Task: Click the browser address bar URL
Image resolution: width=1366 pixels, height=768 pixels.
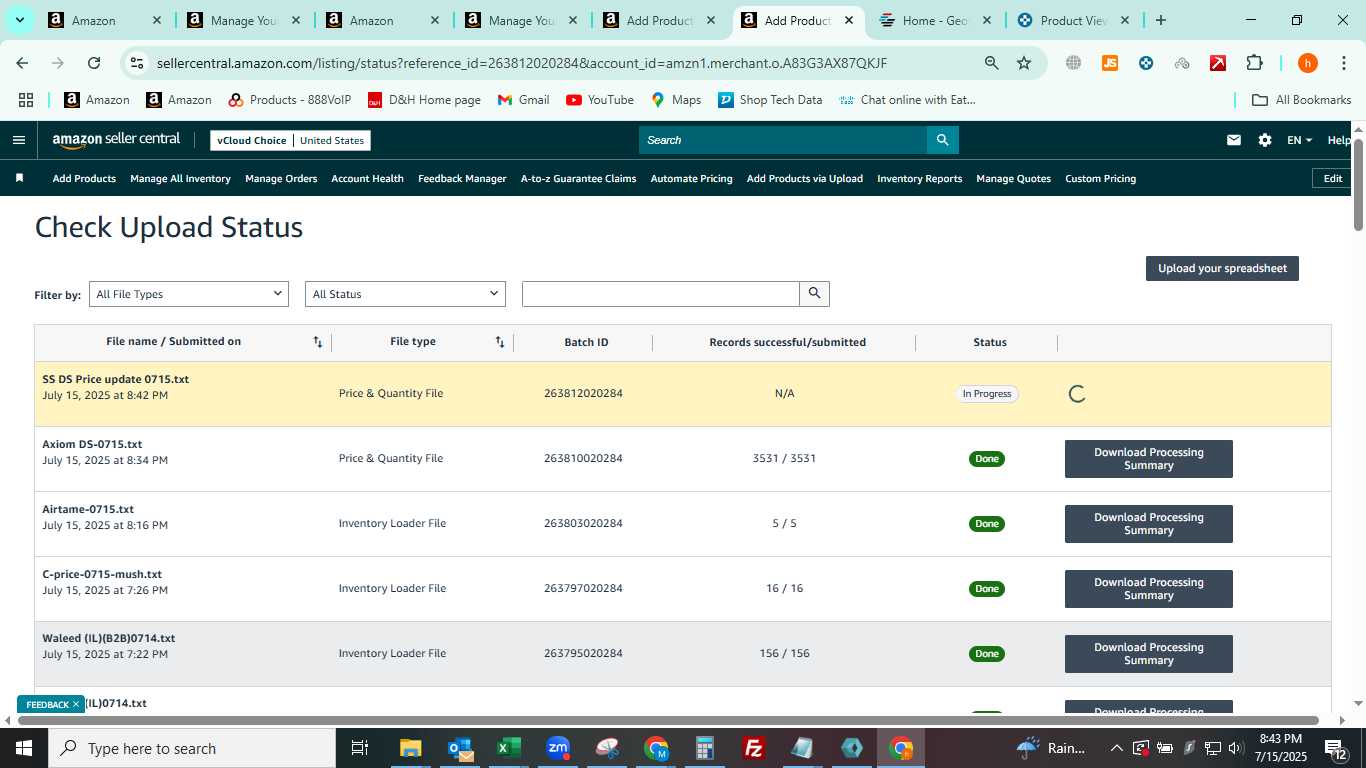Action: click(x=522, y=63)
